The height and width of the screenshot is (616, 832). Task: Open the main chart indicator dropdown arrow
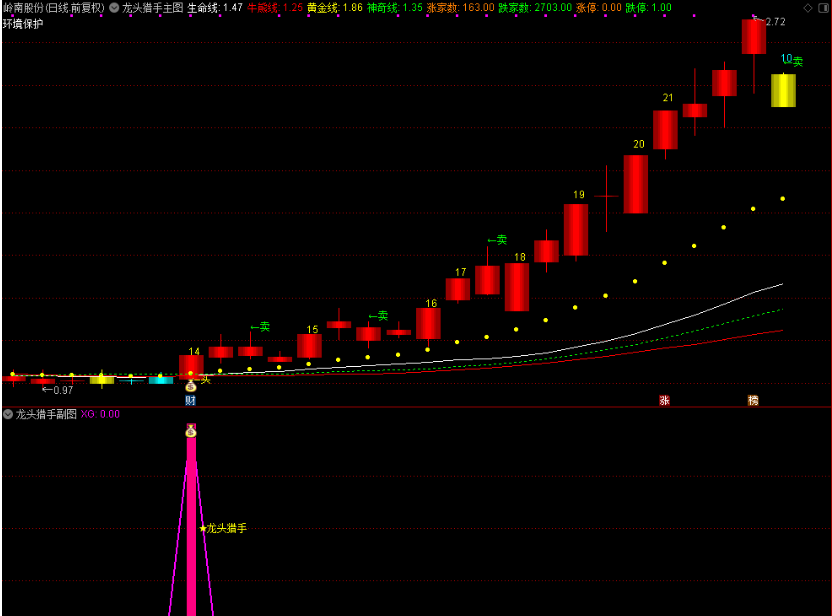point(113,8)
